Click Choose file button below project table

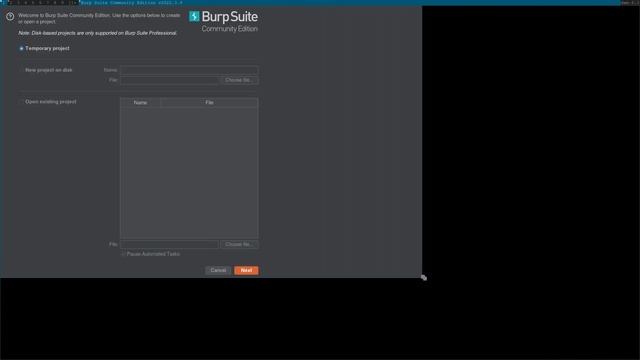coord(239,244)
